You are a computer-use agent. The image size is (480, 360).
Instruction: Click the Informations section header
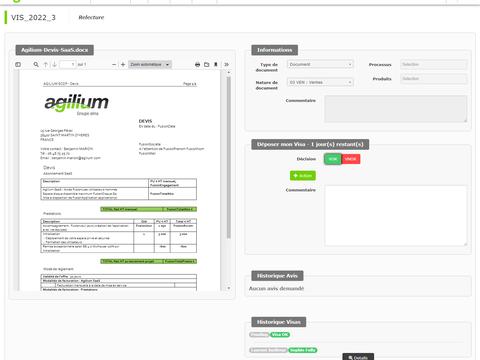275,50
